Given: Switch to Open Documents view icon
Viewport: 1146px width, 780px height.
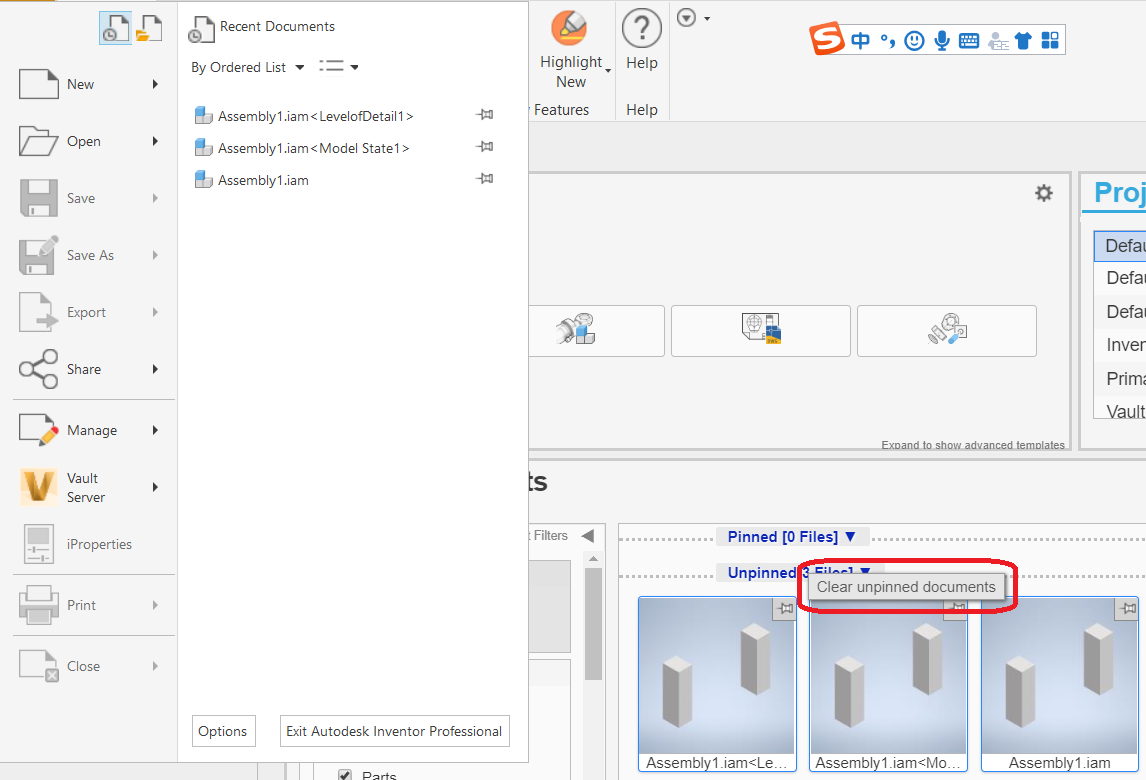Looking at the screenshot, I should [x=149, y=28].
